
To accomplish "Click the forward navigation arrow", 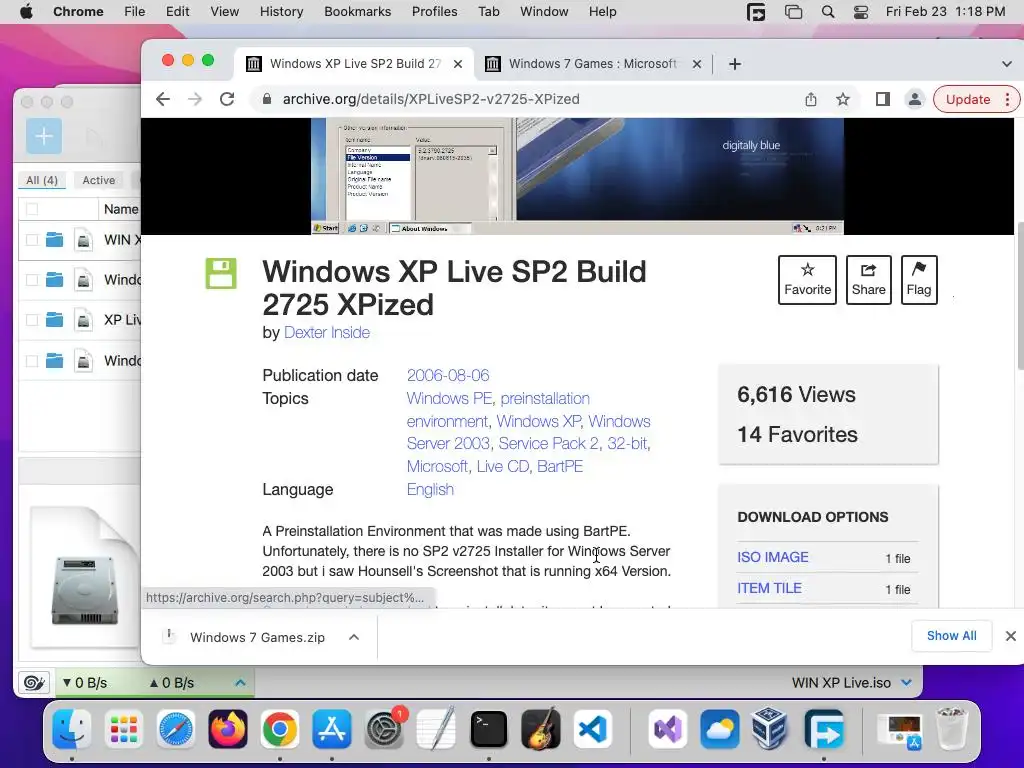I will (x=195, y=99).
